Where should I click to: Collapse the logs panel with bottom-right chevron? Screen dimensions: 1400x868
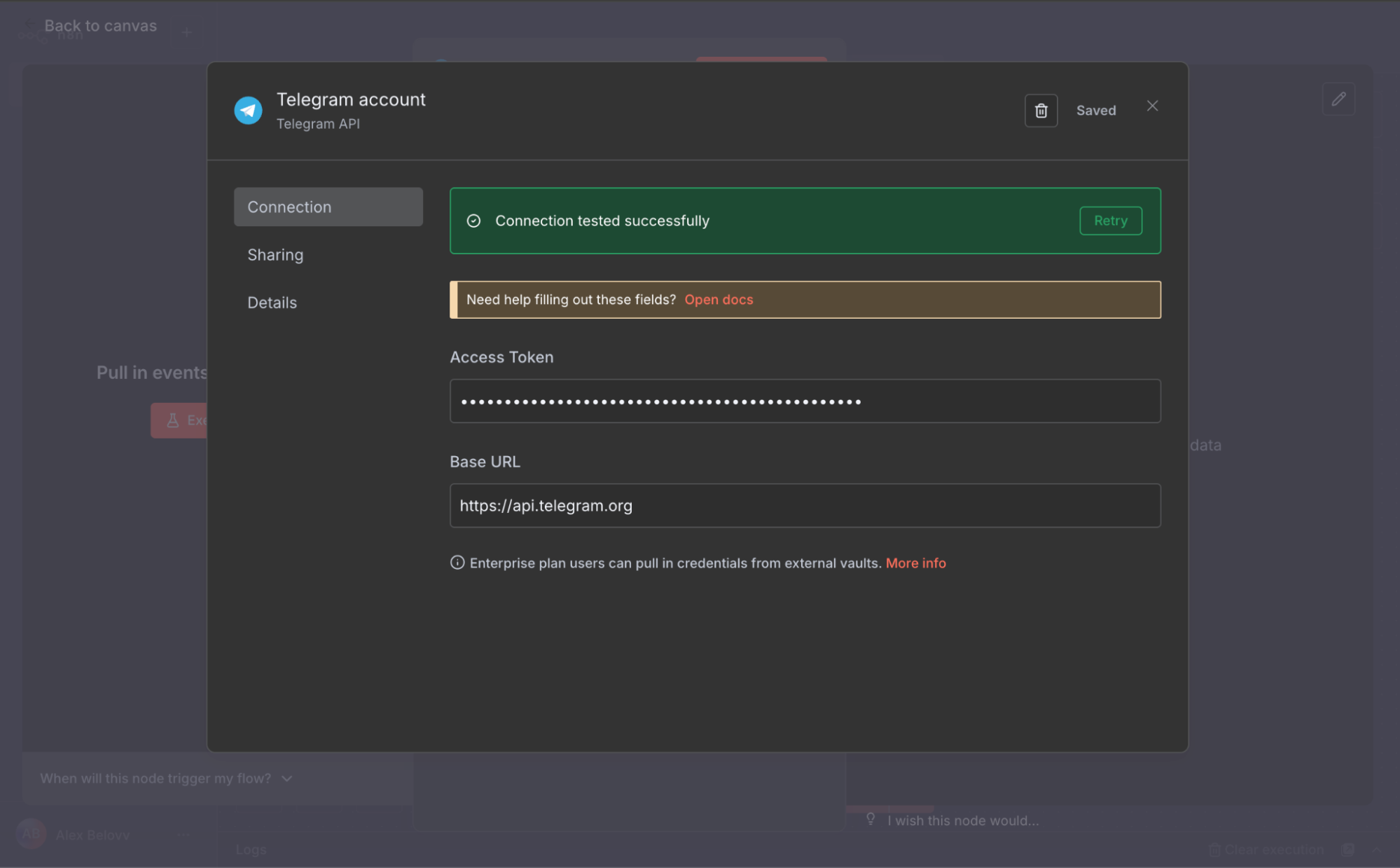(x=1376, y=850)
